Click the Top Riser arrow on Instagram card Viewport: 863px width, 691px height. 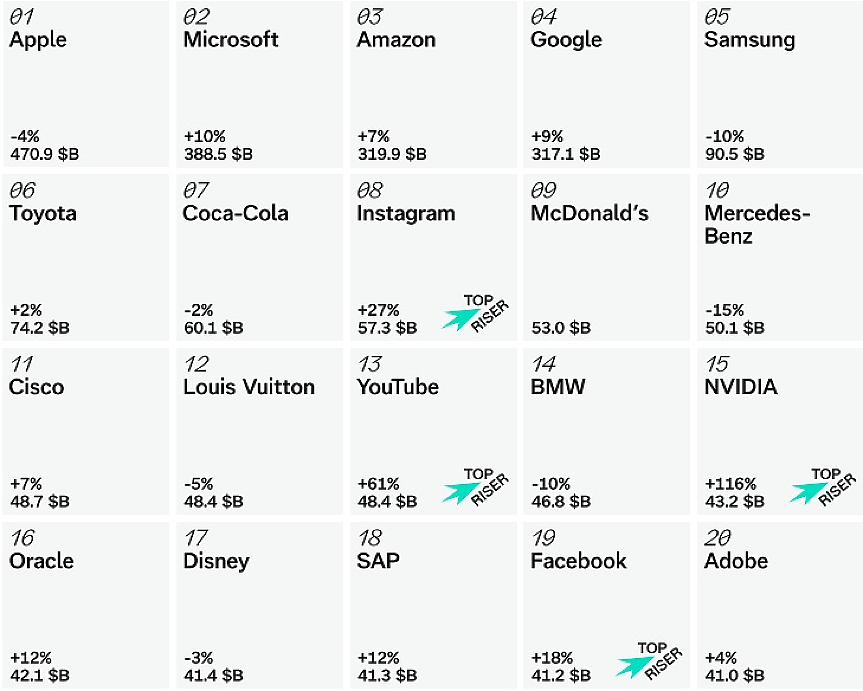click(461, 318)
